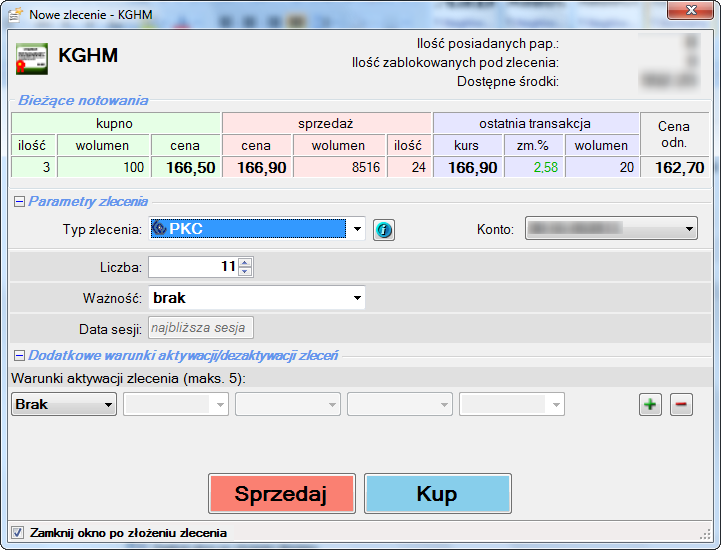Click the Data sesji field
The image size is (721, 550).
click(200, 328)
